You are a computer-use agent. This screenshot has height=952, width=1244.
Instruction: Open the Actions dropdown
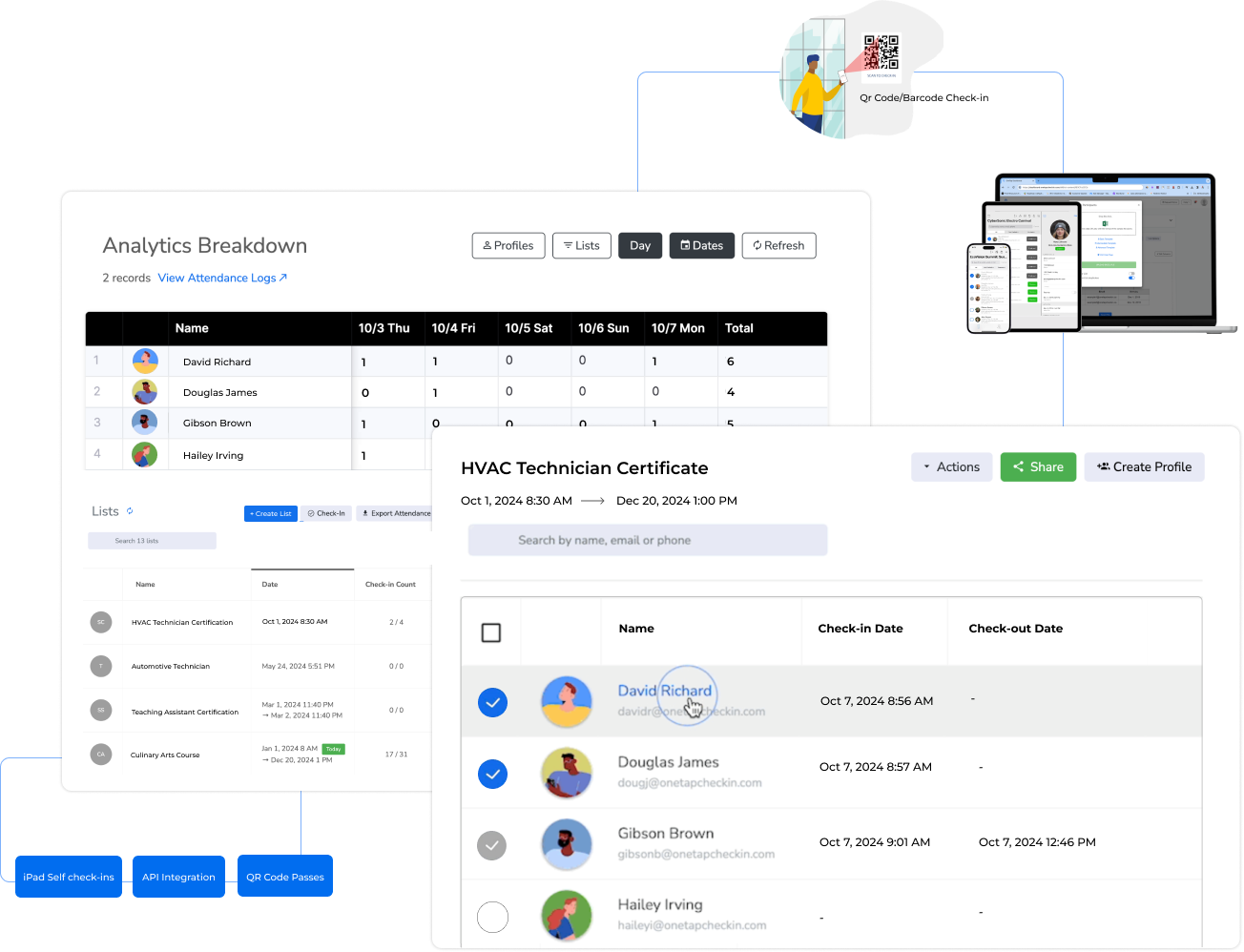pos(951,467)
